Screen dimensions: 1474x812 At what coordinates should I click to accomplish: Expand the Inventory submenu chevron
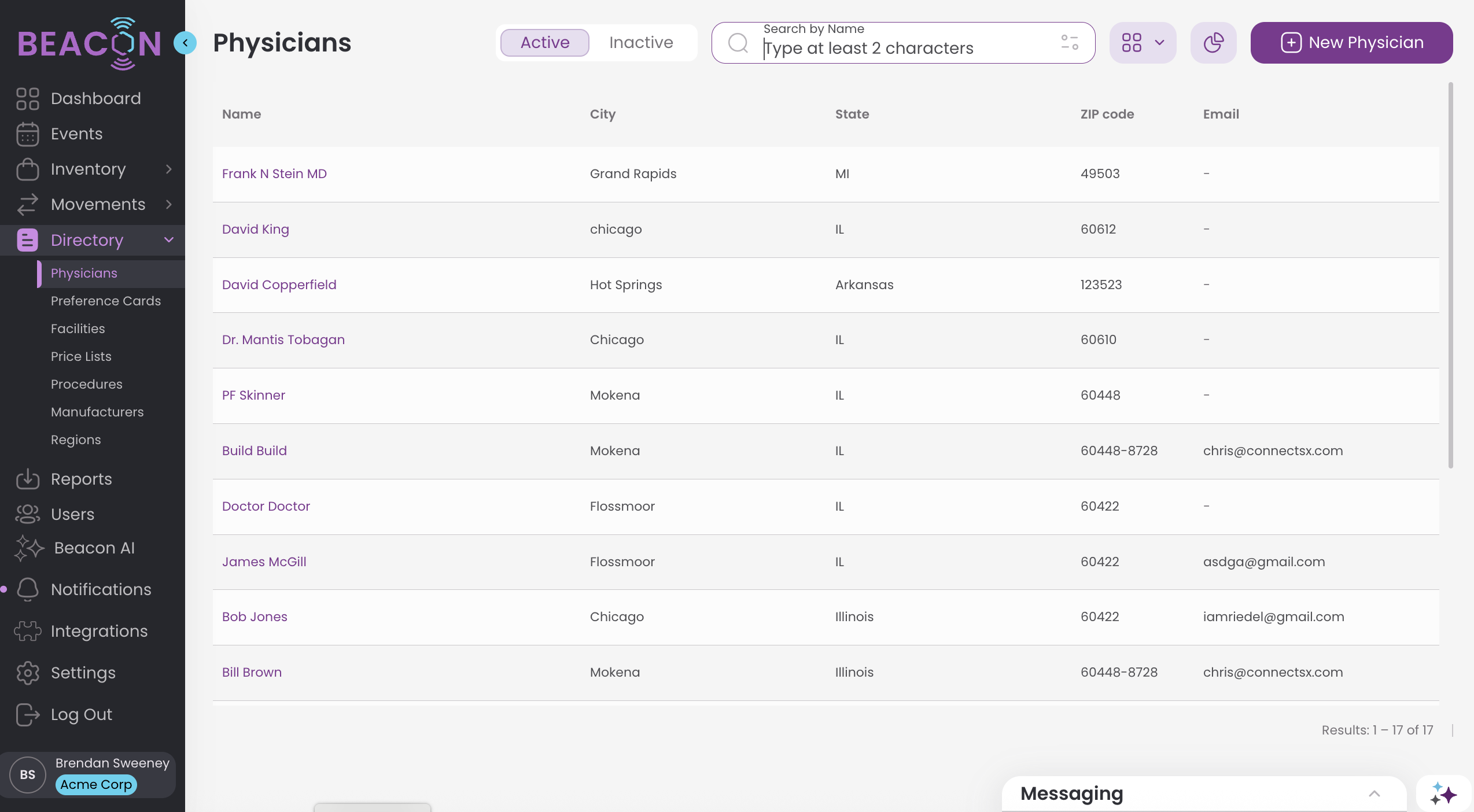pos(169,169)
